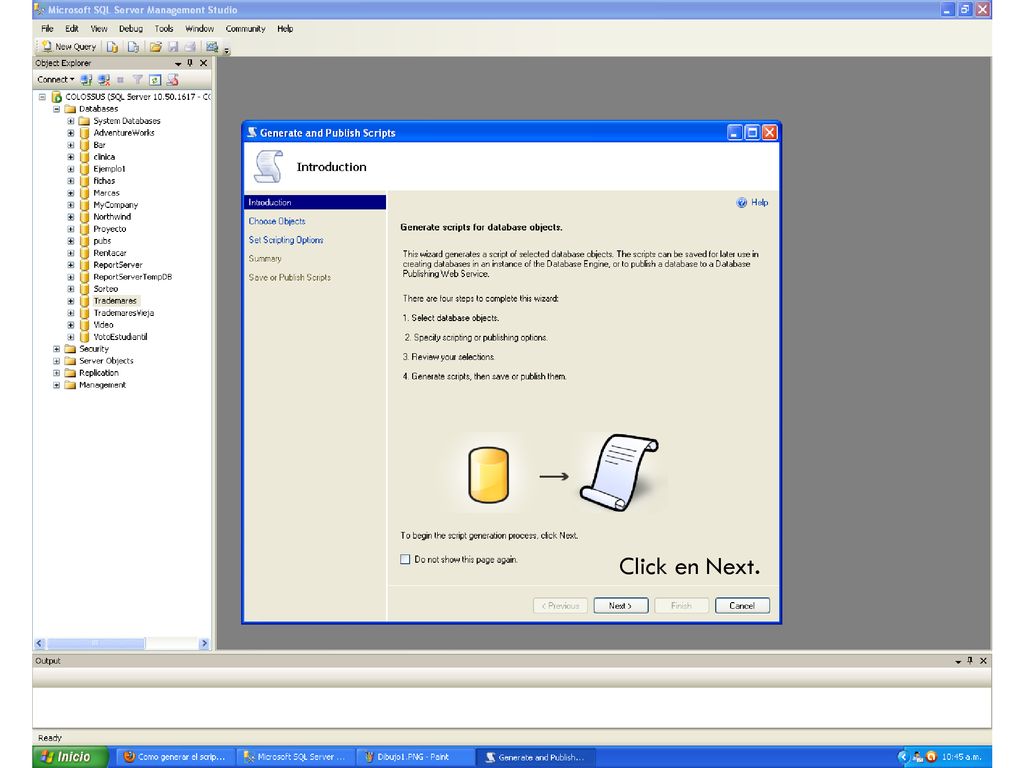
Task: Click the Inicio start button
Action: click(70, 756)
